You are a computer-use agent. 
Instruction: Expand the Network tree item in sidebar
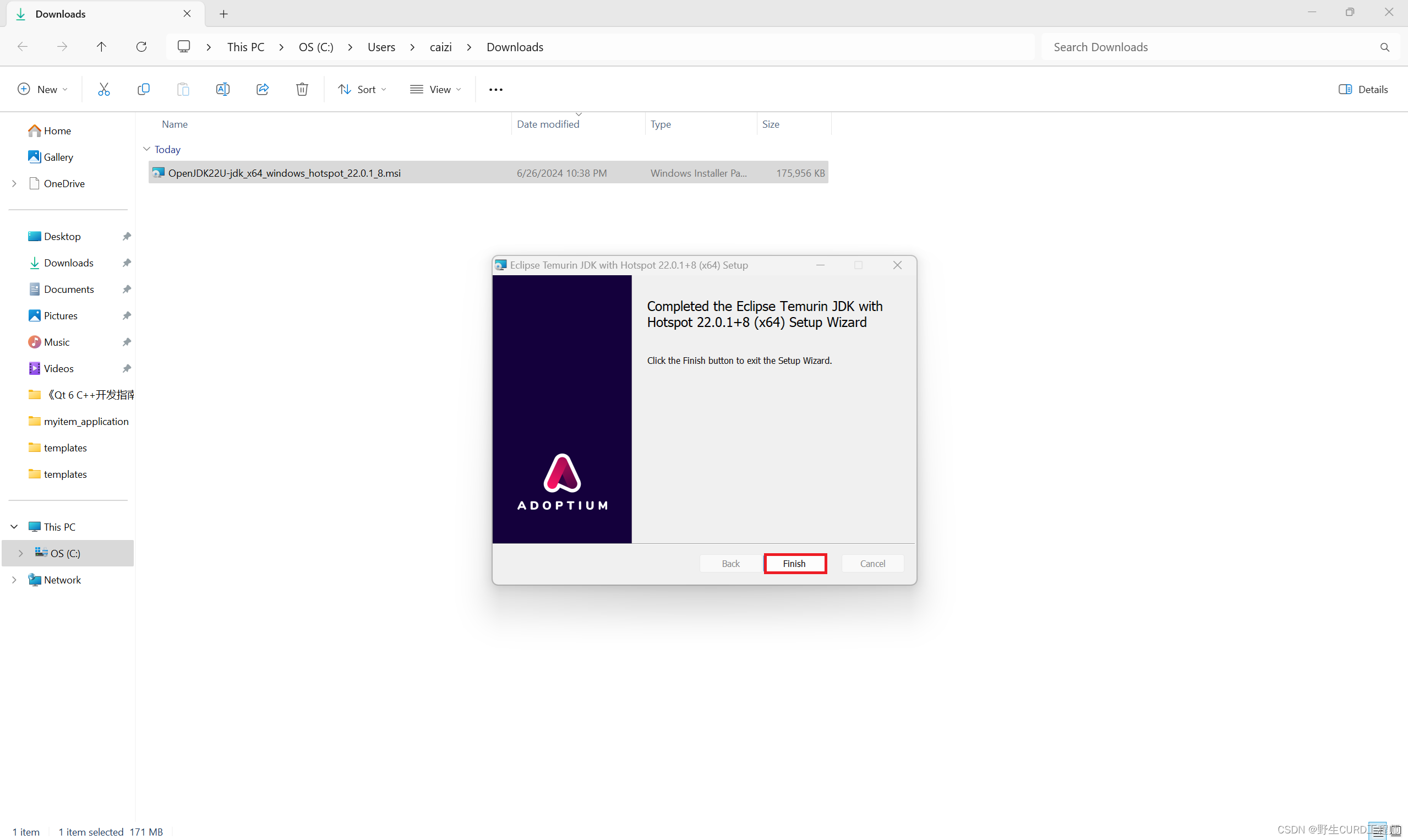[x=14, y=579]
